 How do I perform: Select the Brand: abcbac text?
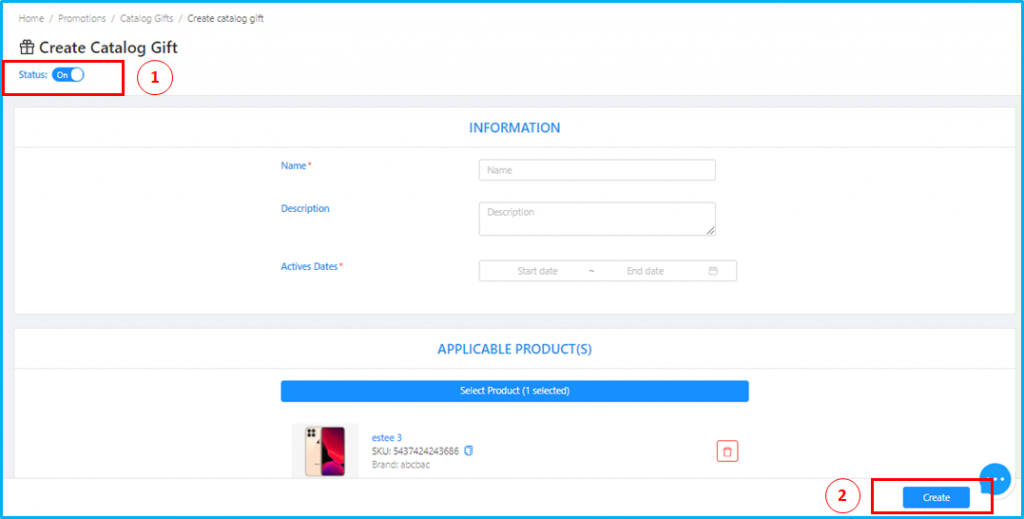click(401, 465)
